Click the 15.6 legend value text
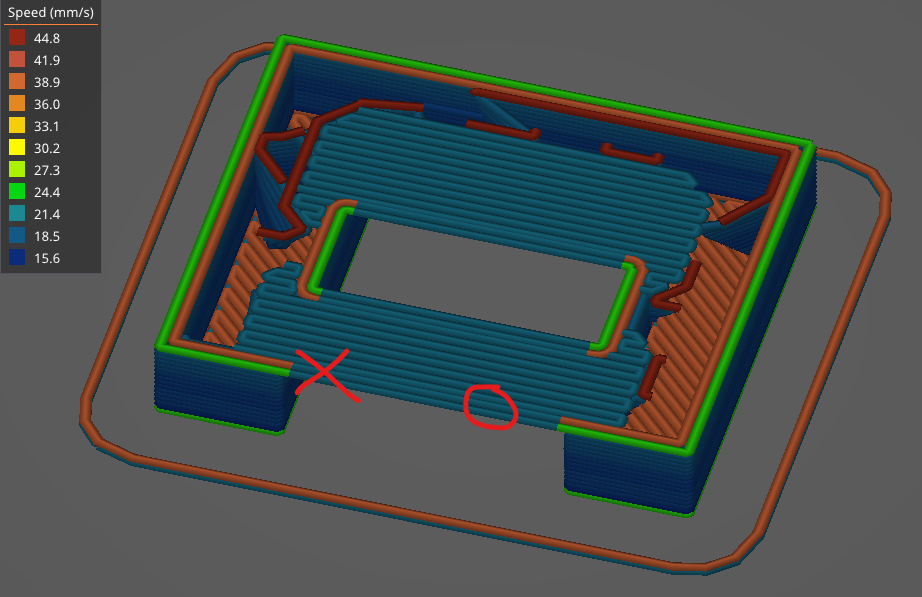The width and height of the screenshot is (922, 597). pyautogui.click(x=46, y=258)
